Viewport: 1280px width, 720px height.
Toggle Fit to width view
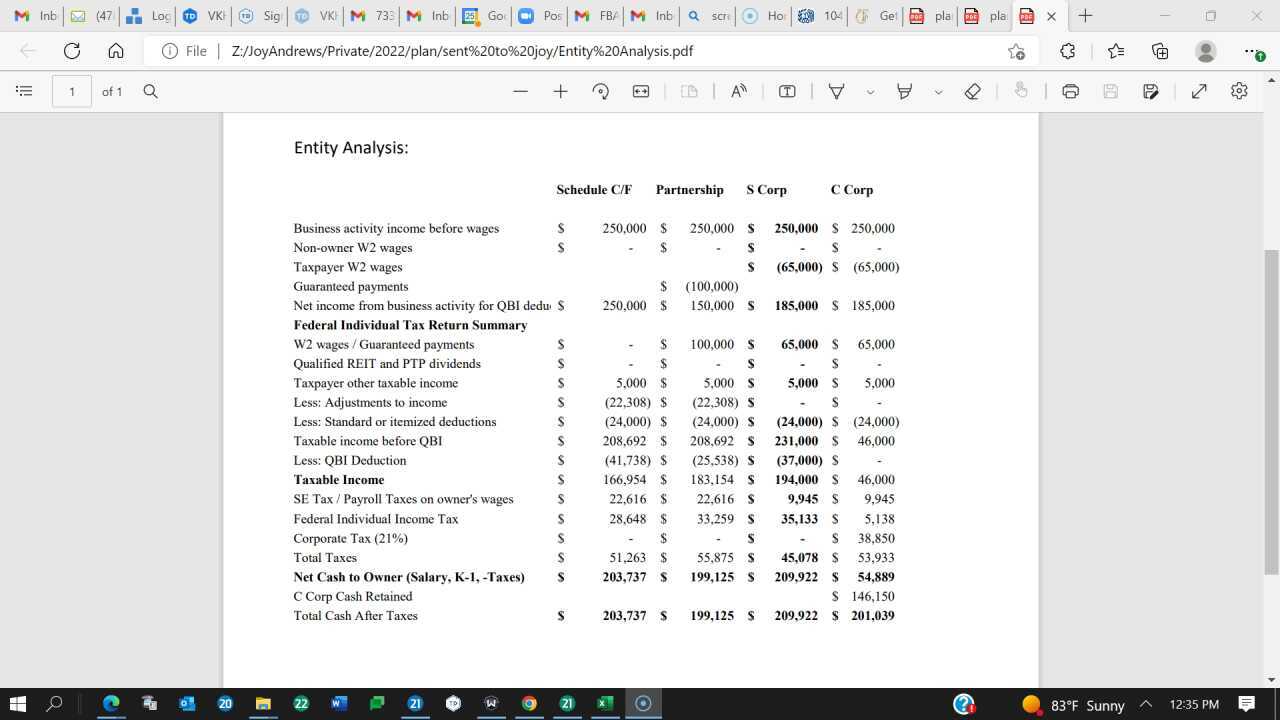640,91
